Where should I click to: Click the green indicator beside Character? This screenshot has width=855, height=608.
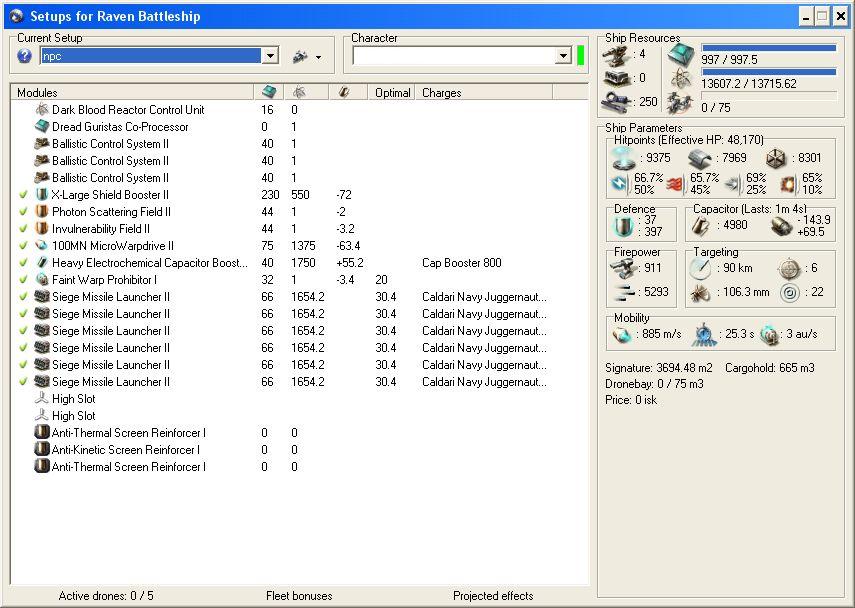click(x=581, y=56)
